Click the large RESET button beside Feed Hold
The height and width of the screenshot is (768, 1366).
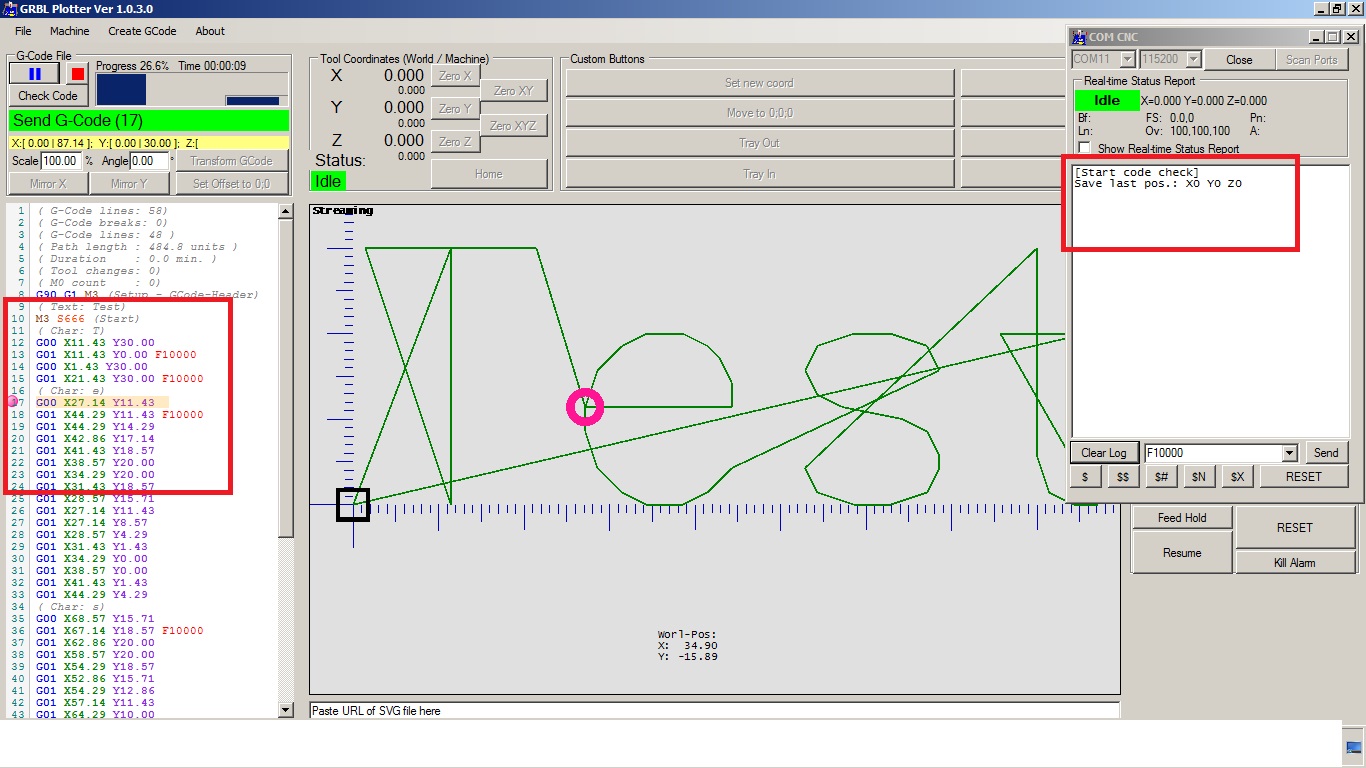(x=1295, y=527)
